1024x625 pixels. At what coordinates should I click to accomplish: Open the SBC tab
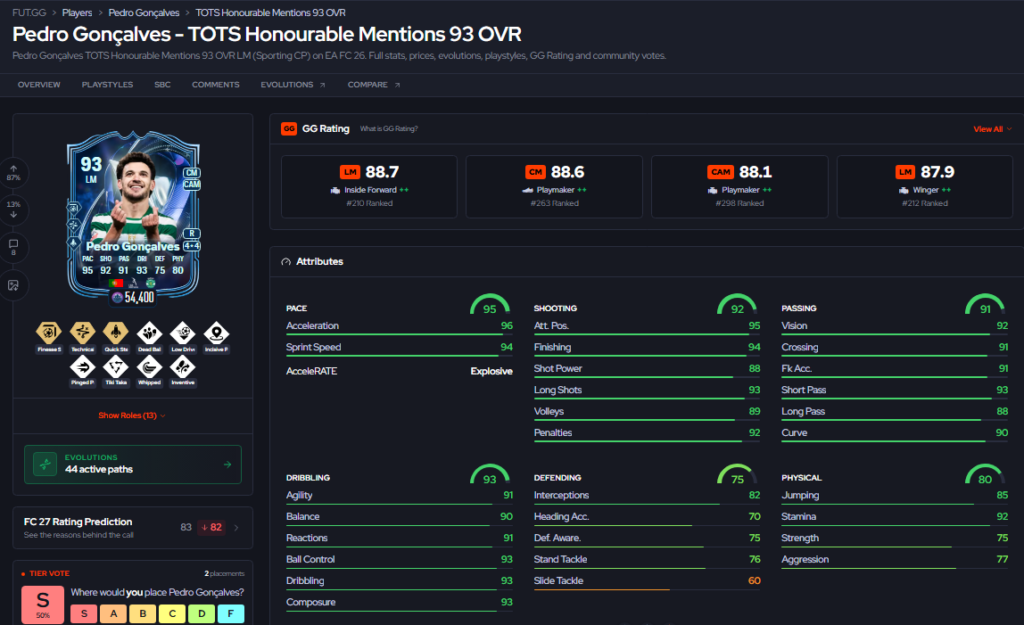click(x=163, y=85)
